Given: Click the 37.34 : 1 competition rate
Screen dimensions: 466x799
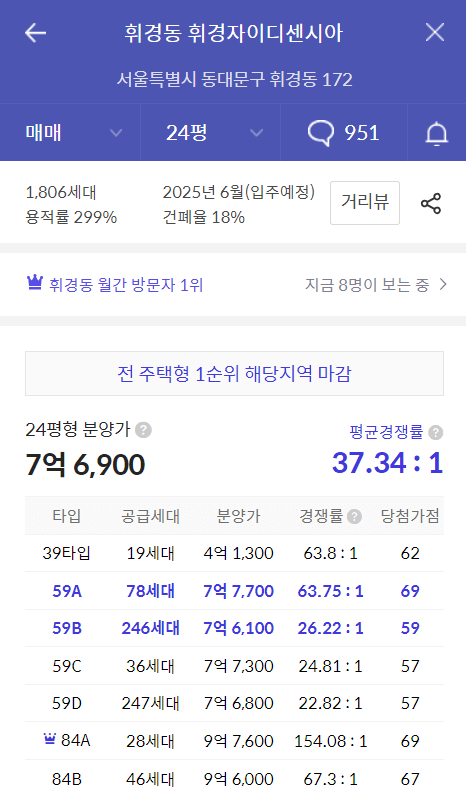Looking at the screenshot, I should (x=388, y=463).
